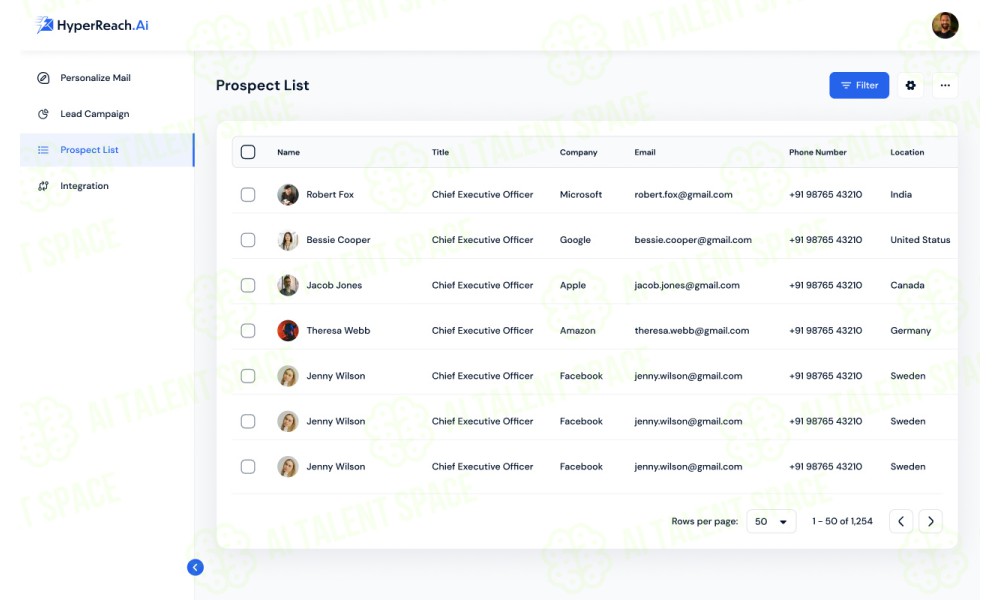Click the Google company cell

tap(575, 240)
